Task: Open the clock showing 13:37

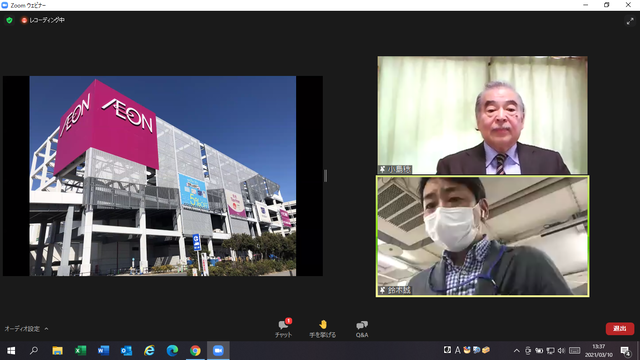Action: (599, 351)
